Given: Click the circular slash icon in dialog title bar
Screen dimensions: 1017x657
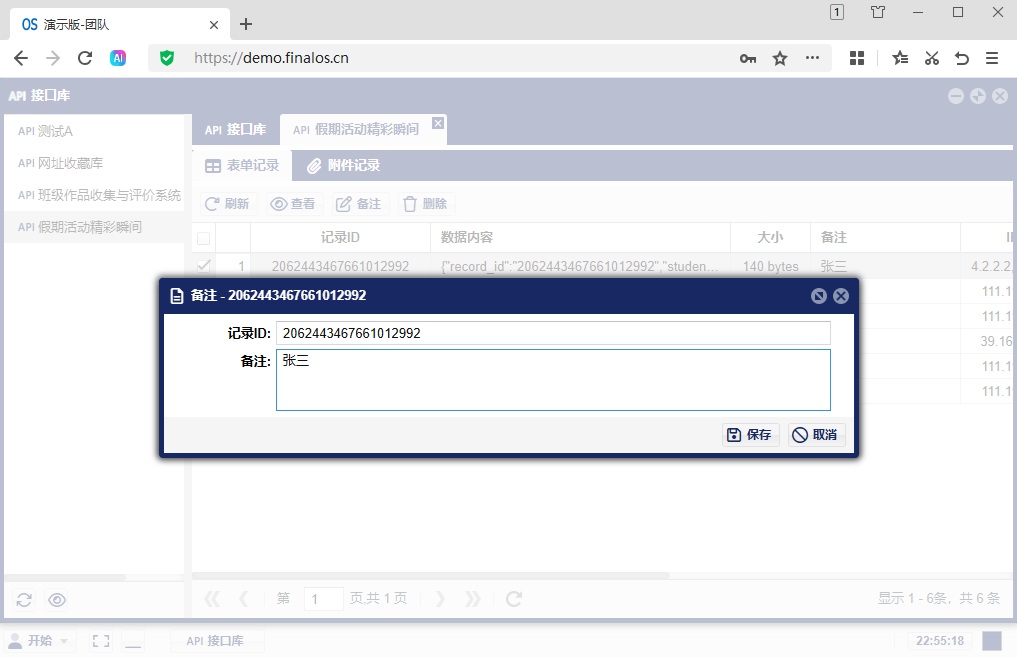Looking at the screenshot, I should click(x=819, y=296).
